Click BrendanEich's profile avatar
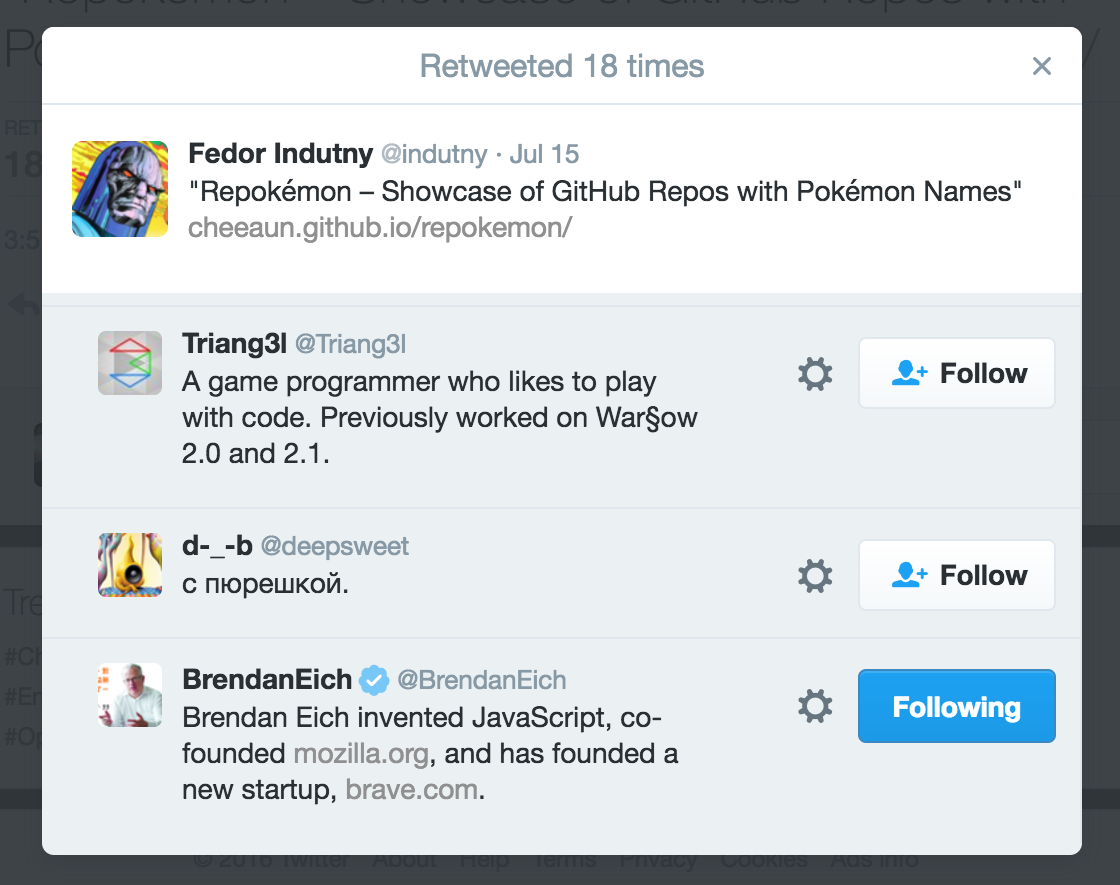The width and height of the screenshot is (1120, 885). [130, 695]
